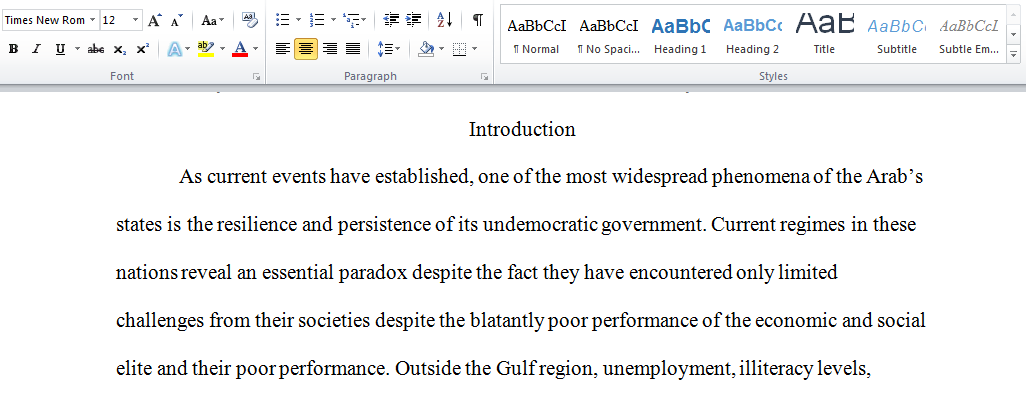
Task: Increase the paragraph indent
Action: (x=414, y=20)
